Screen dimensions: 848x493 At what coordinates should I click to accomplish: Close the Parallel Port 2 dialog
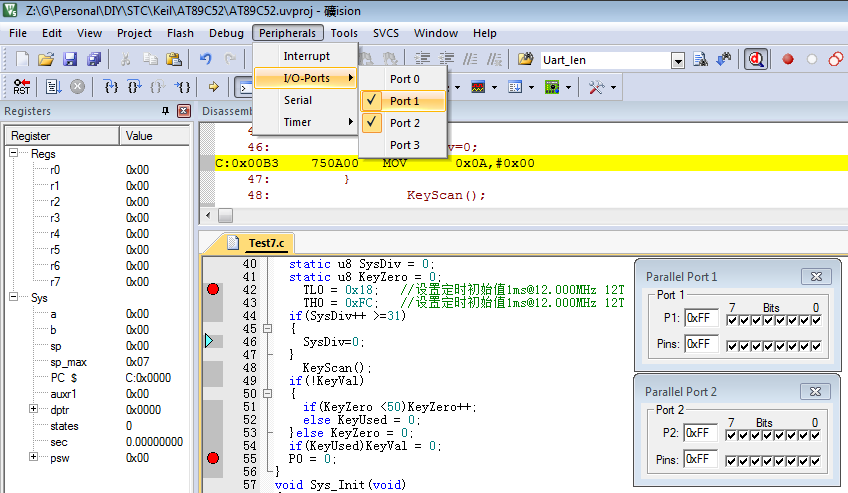click(815, 391)
